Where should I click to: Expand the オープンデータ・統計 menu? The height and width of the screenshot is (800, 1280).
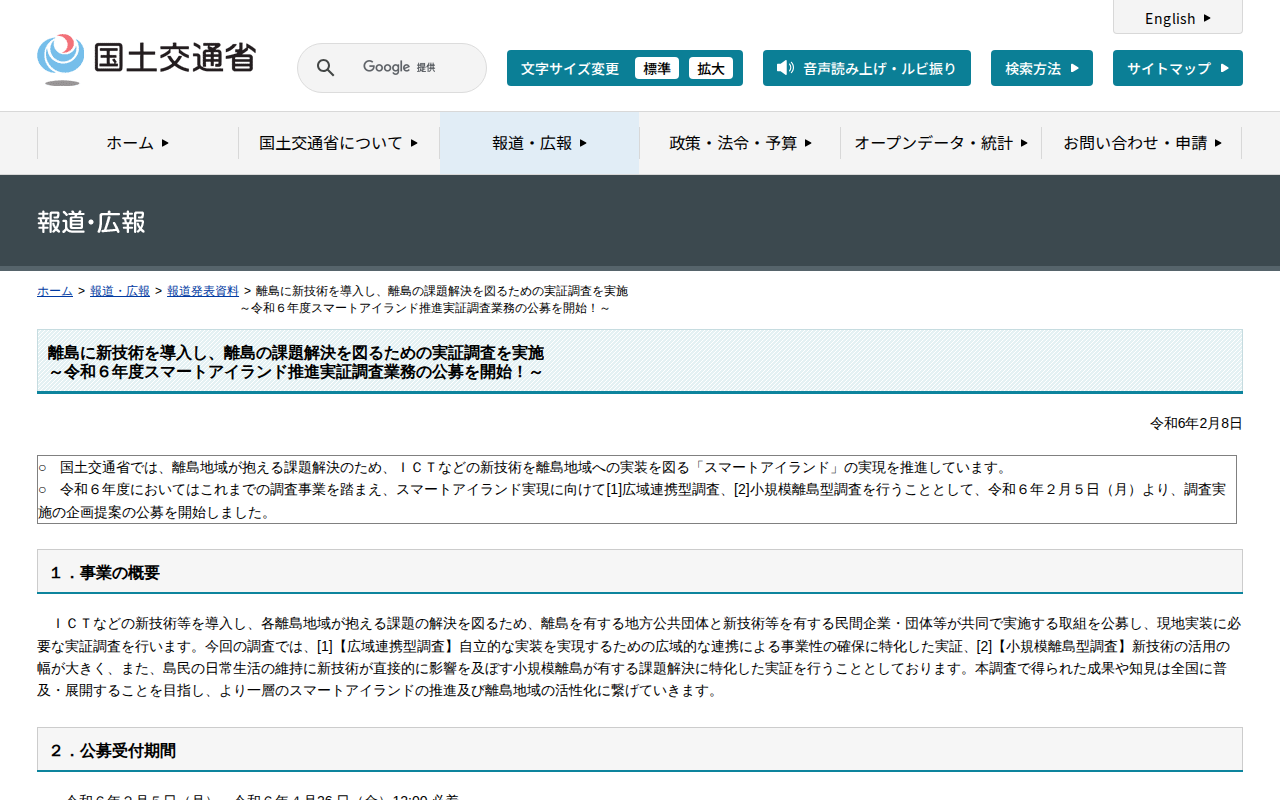pos(940,143)
